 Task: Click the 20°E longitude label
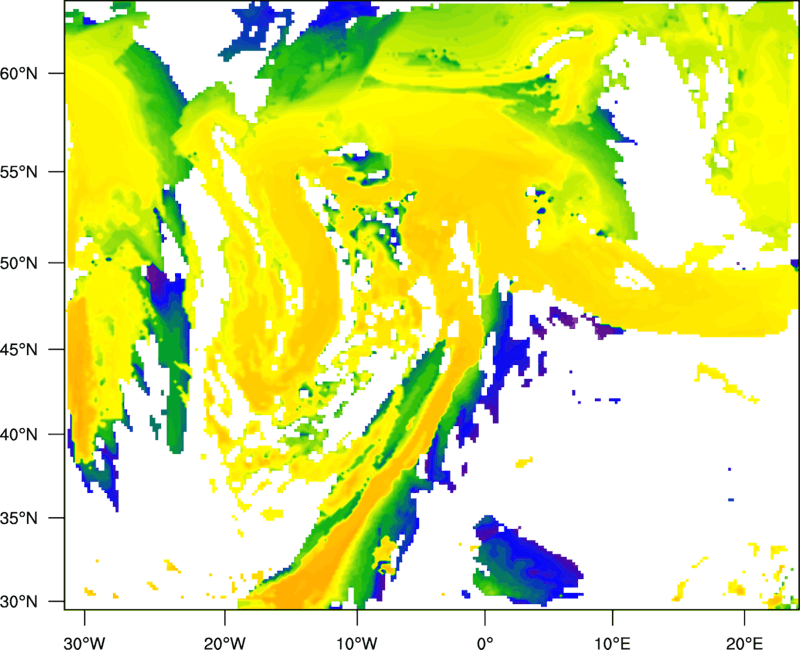click(x=744, y=643)
